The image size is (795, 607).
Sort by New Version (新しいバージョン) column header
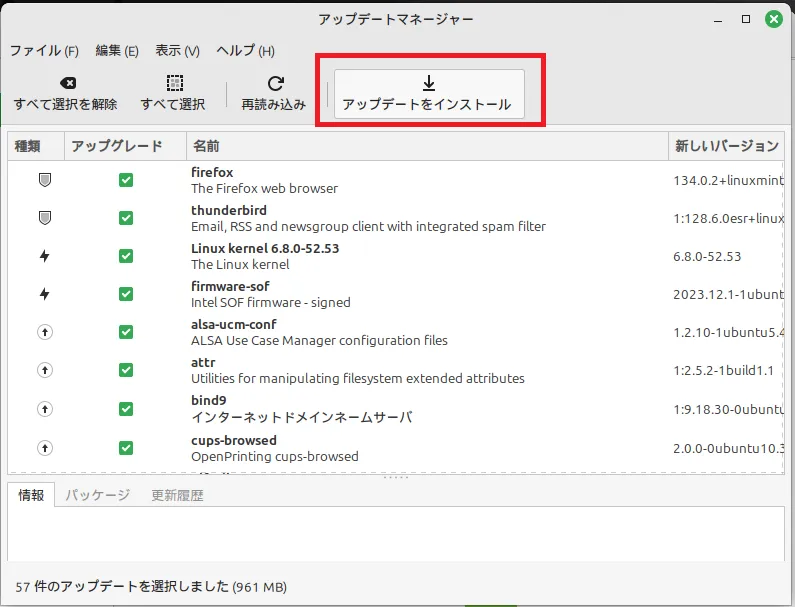(726, 146)
